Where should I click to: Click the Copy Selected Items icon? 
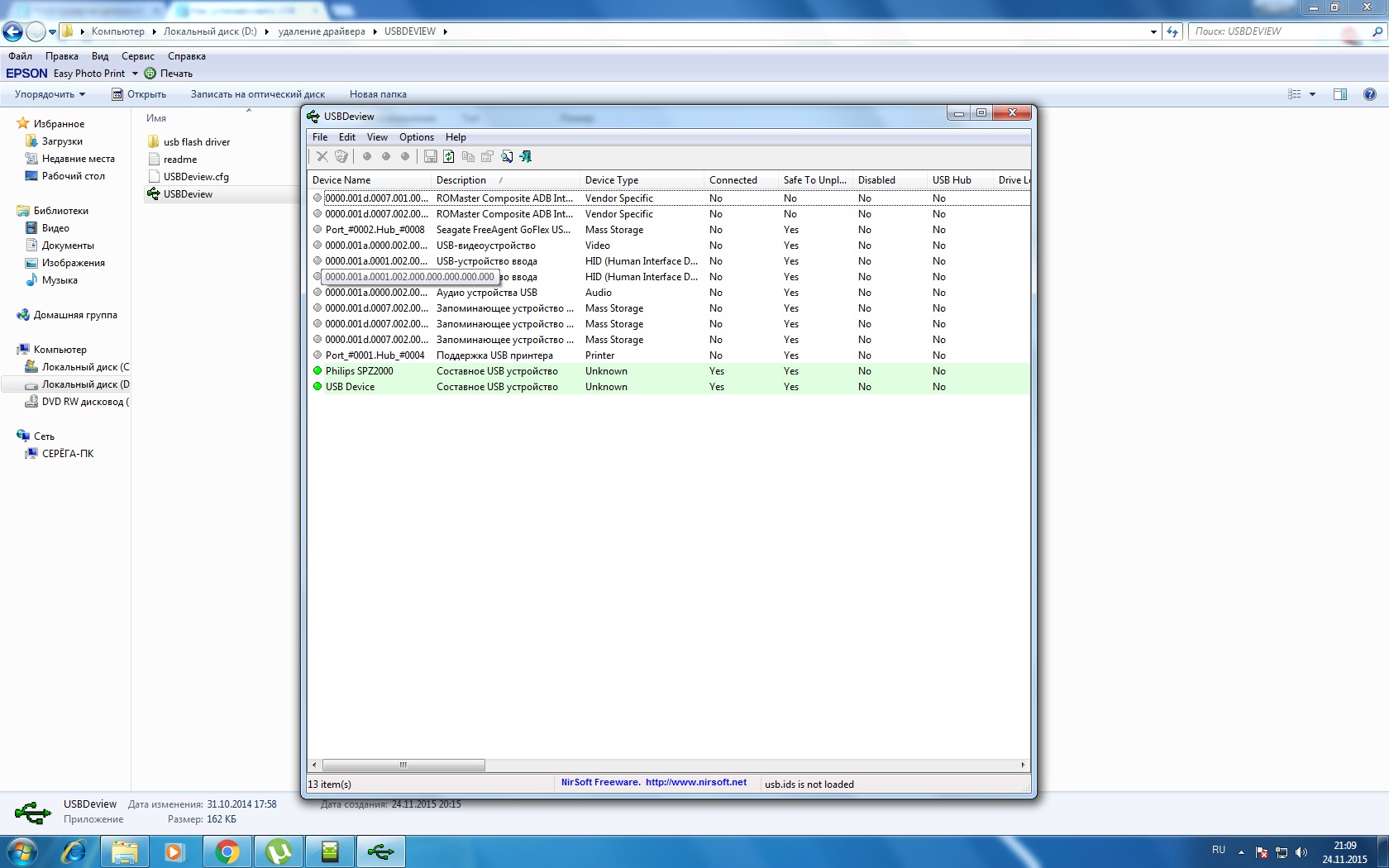(468, 156)
